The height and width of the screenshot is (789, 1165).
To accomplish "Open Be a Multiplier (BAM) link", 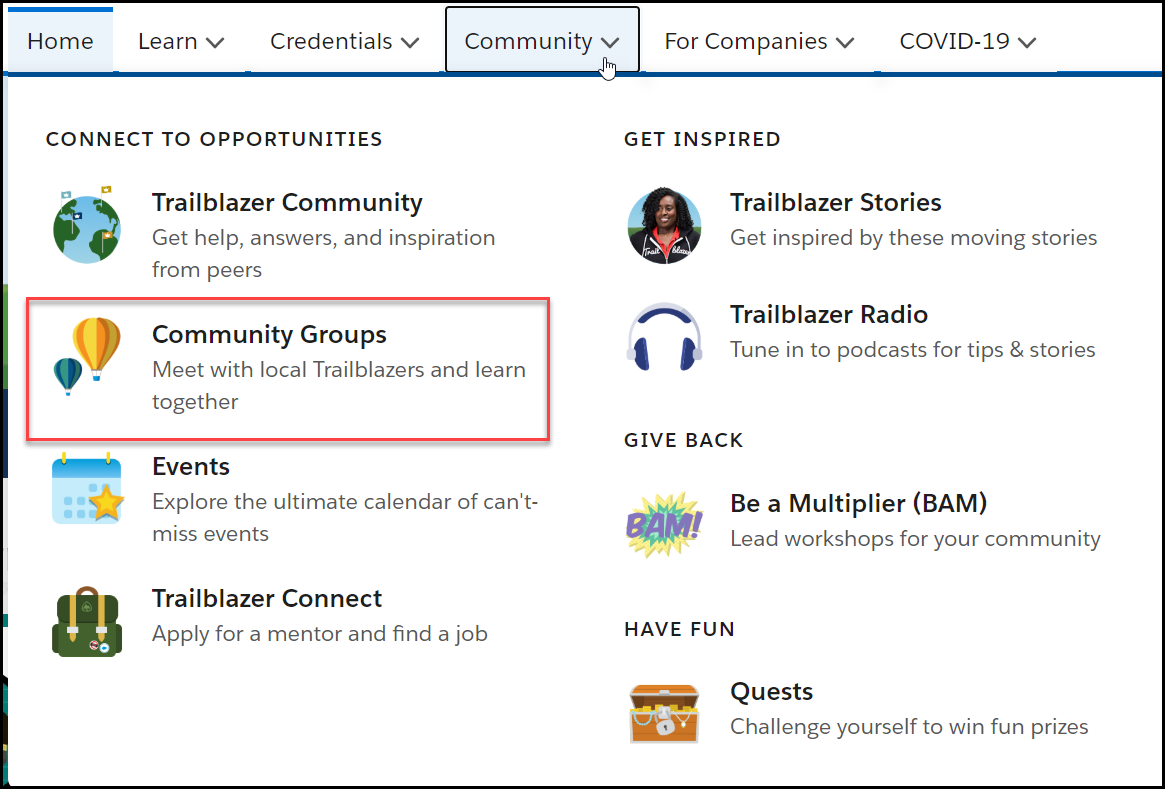I will [858, 503].
